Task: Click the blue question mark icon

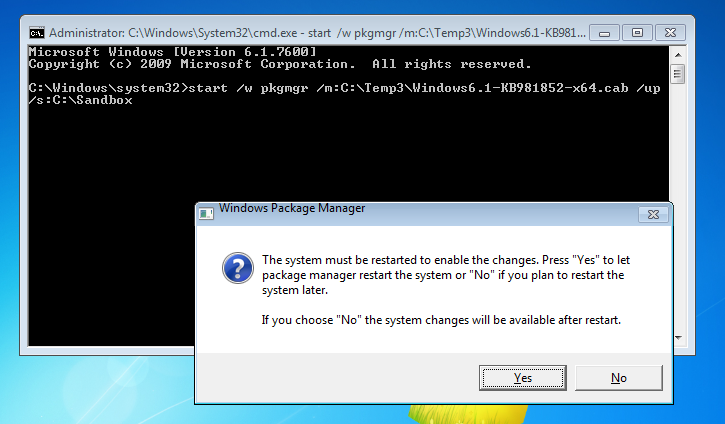Action: [x=238, y=268]
